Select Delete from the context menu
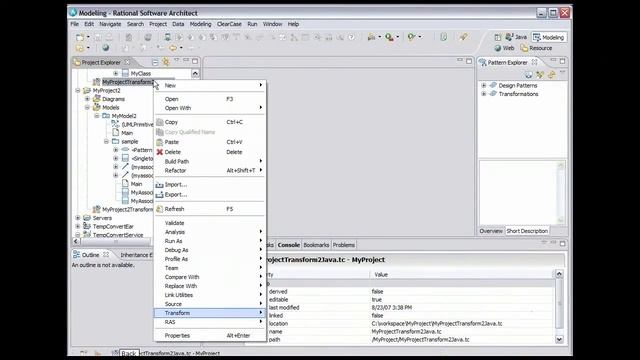This screenshot has height=360, width=640. (210, 152)
